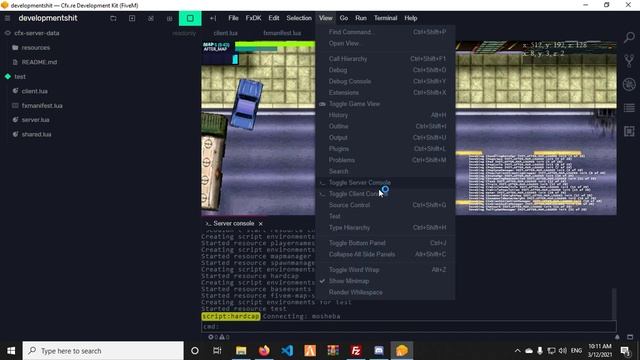Choose Call Hierarchy in View menu
Screen dimensions: 640x360
click(385, 59)
